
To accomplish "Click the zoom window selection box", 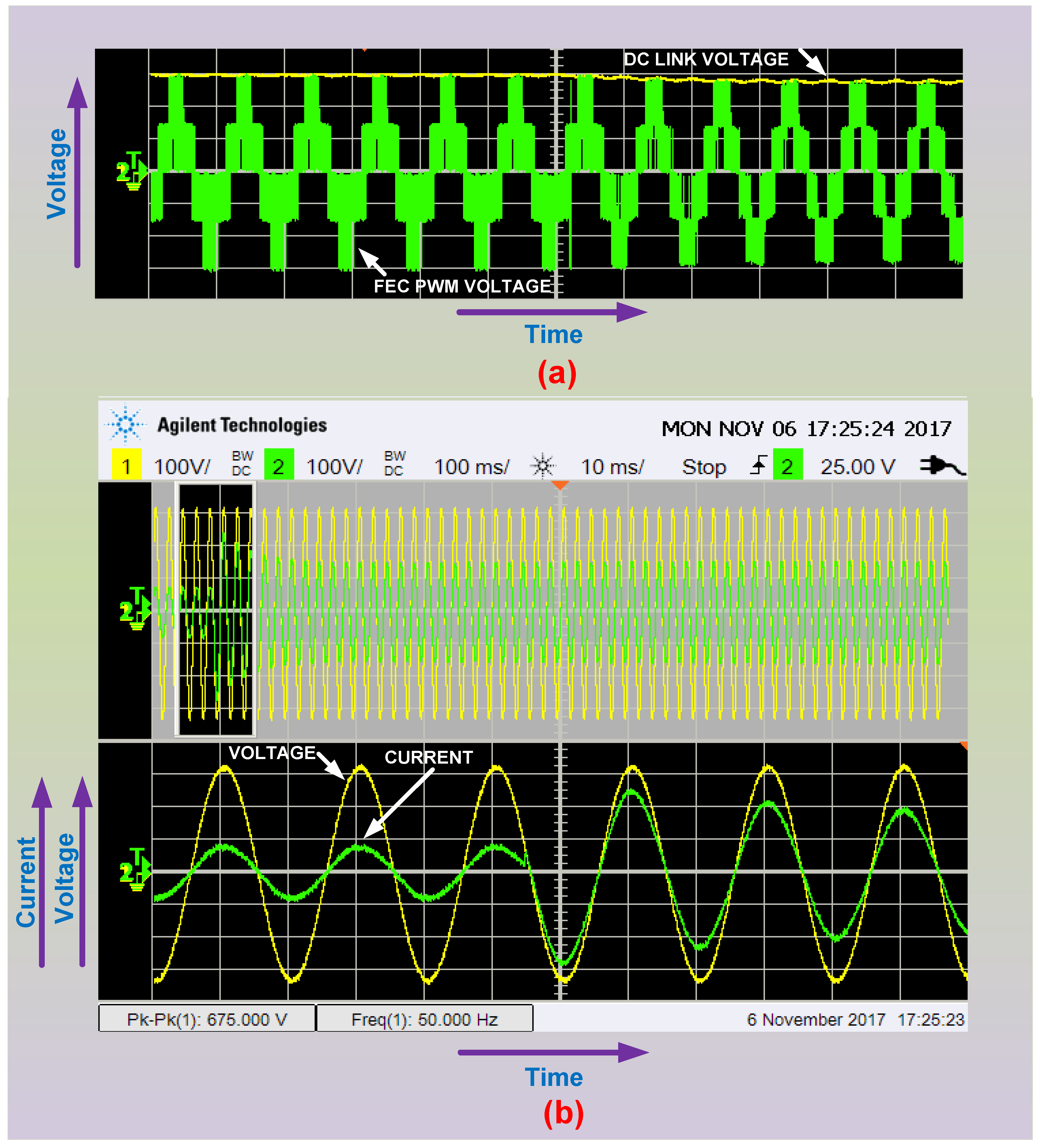I will (x=216, y=609).
